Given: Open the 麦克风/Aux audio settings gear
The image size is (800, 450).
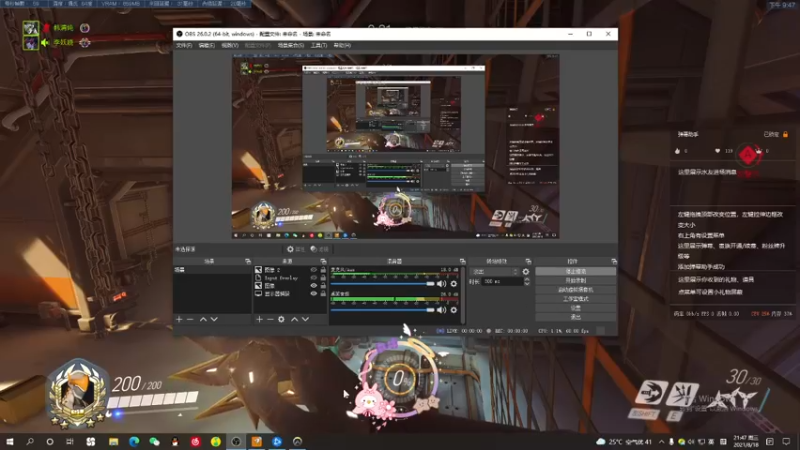Looking at the screenshot, I should 454,284.
